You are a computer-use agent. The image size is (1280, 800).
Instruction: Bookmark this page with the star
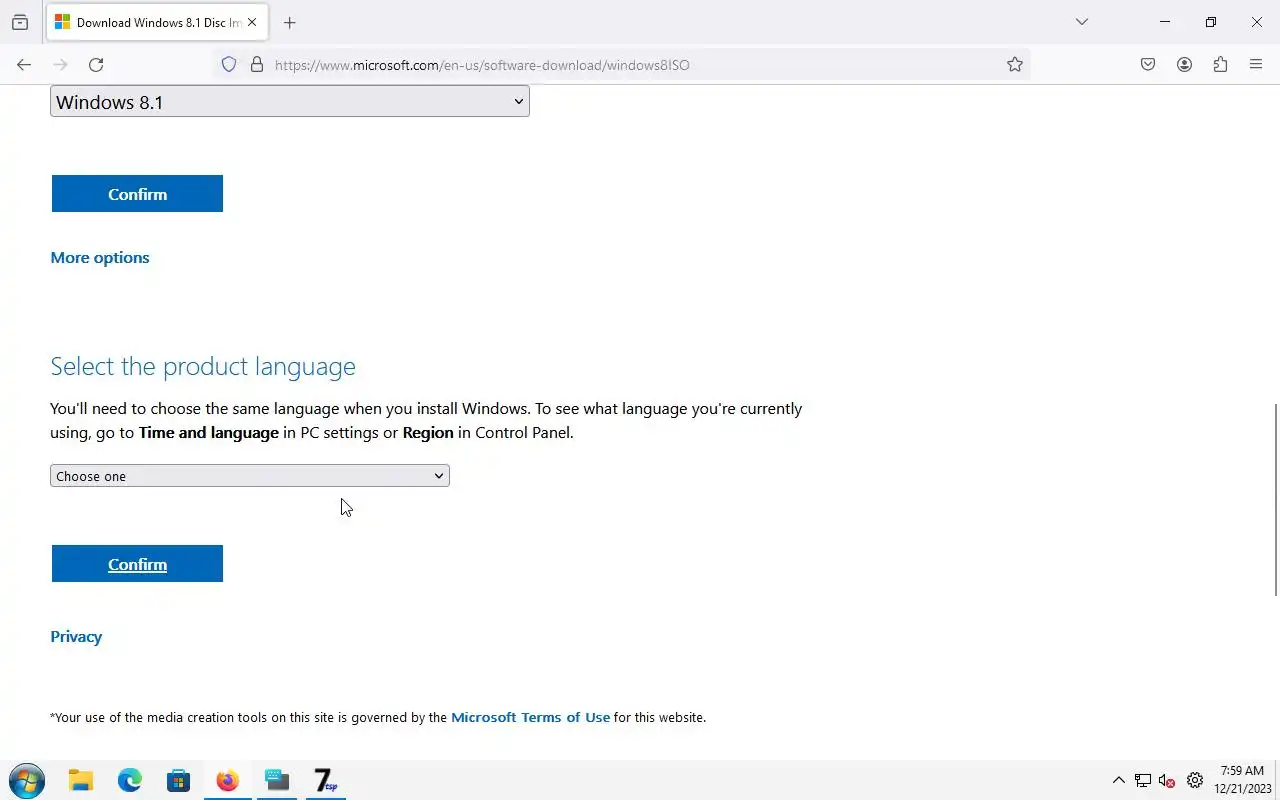[1015, 65]
